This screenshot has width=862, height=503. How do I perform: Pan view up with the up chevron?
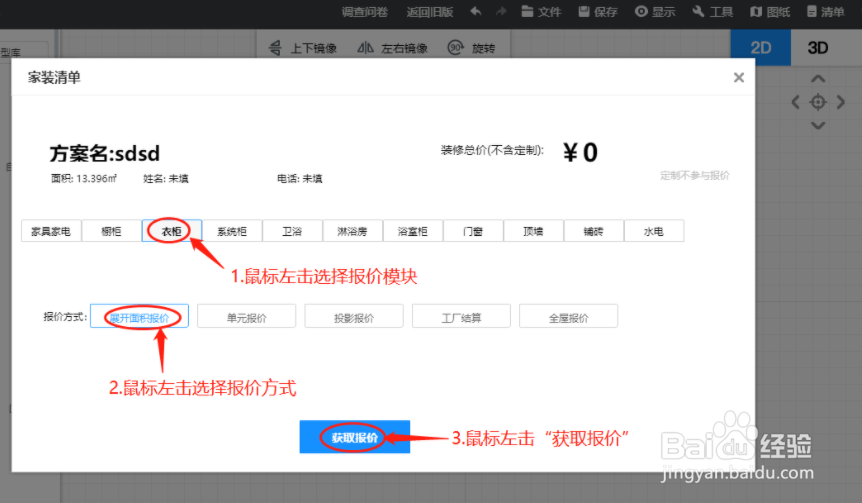pyautogui.click(x=818, y=79)
